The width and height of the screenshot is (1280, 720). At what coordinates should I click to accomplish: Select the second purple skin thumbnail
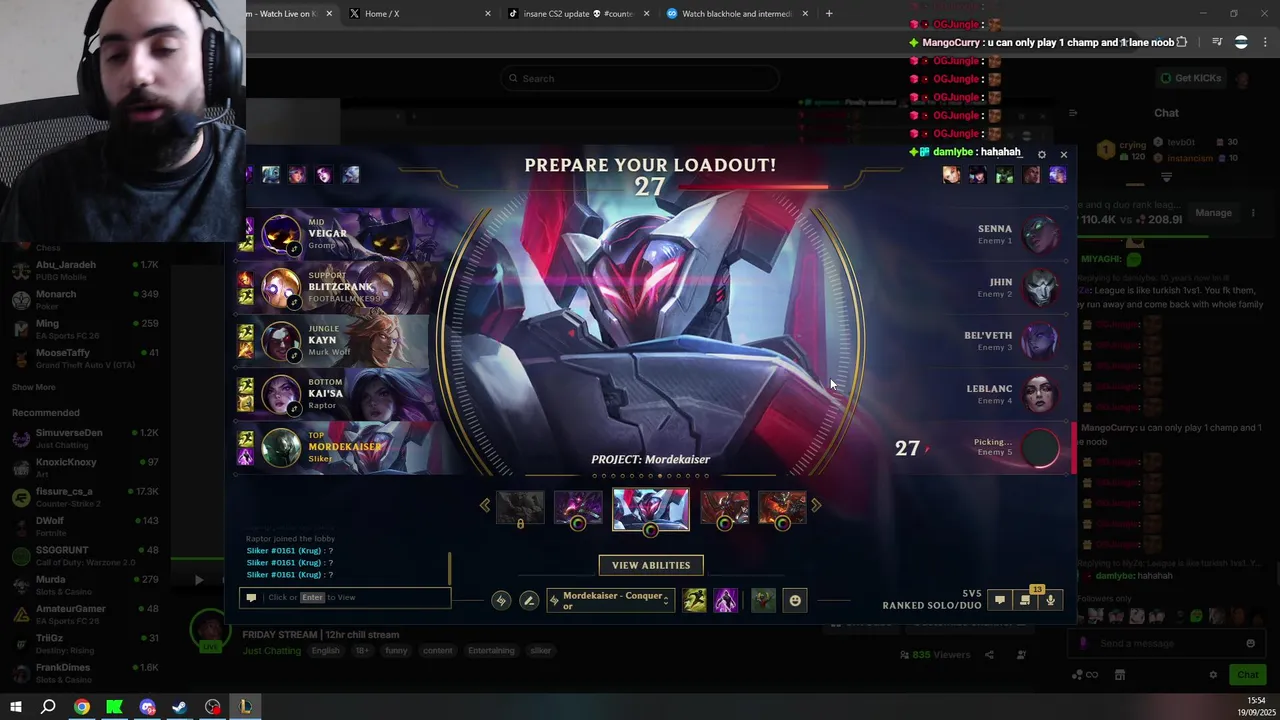coord(578,508)
